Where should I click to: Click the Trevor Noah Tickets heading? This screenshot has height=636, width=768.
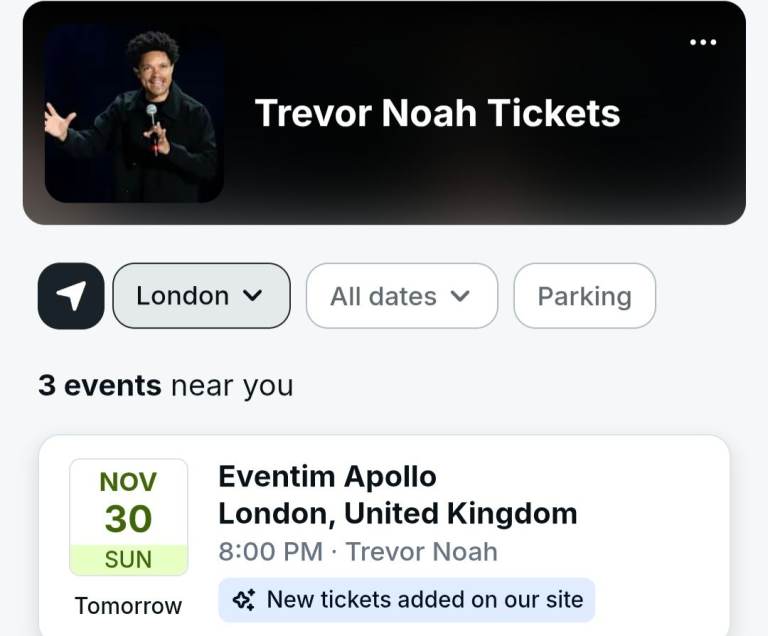pos(437,113)
